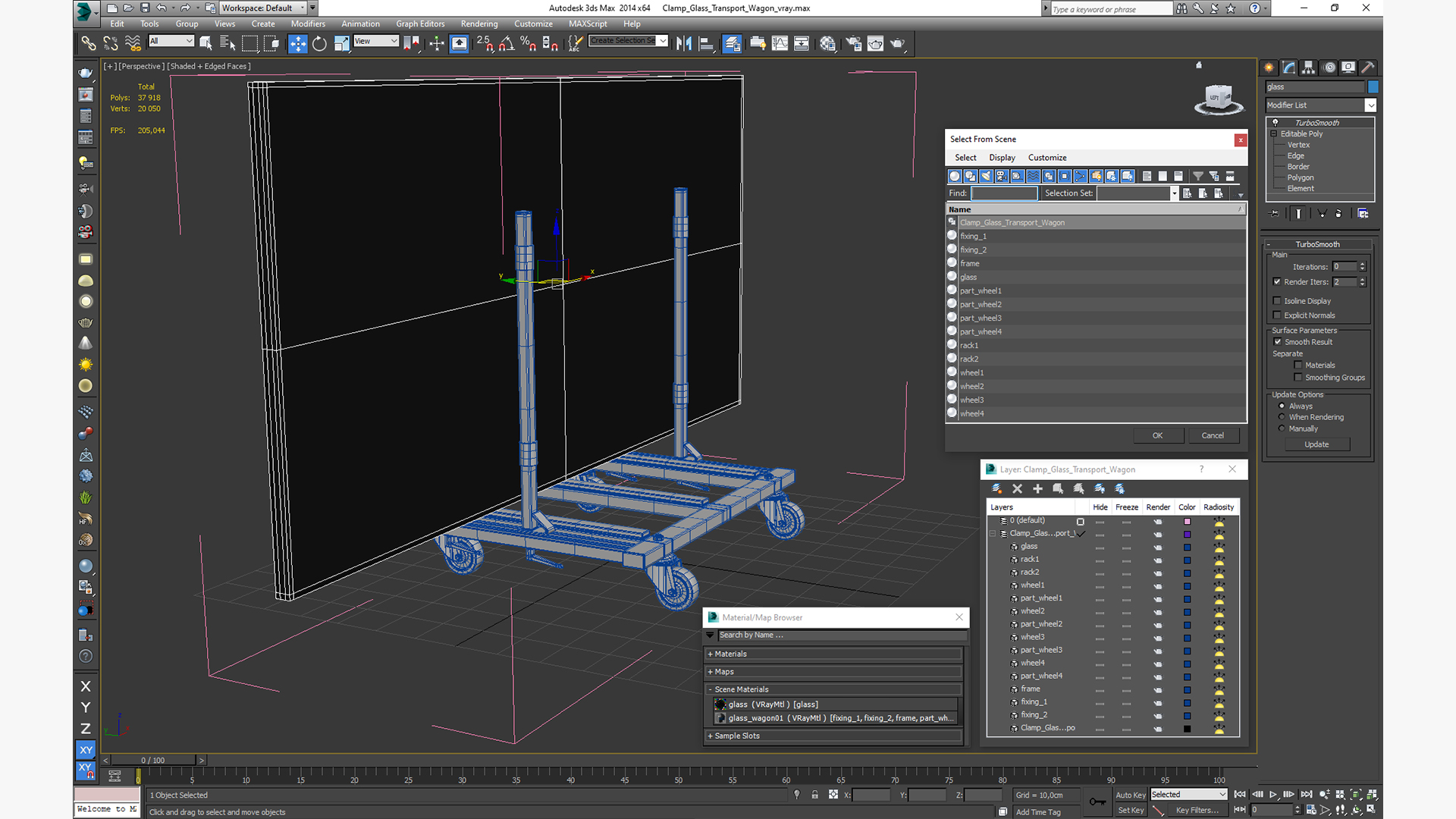Toggle Display Geometry sphere icon in Select From Scene

[x=955, y=176]
